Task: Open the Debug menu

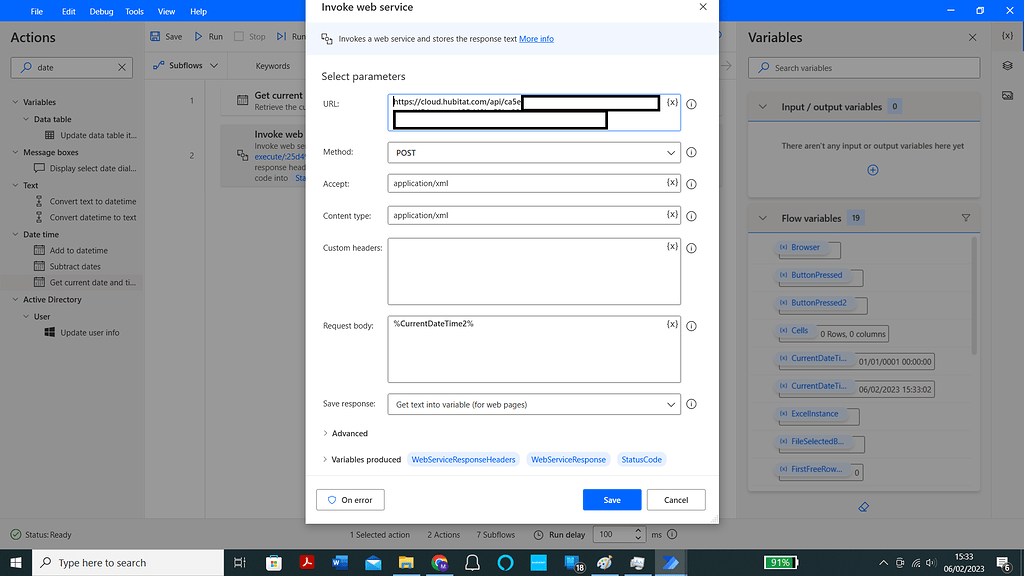Action: point(100,11)
